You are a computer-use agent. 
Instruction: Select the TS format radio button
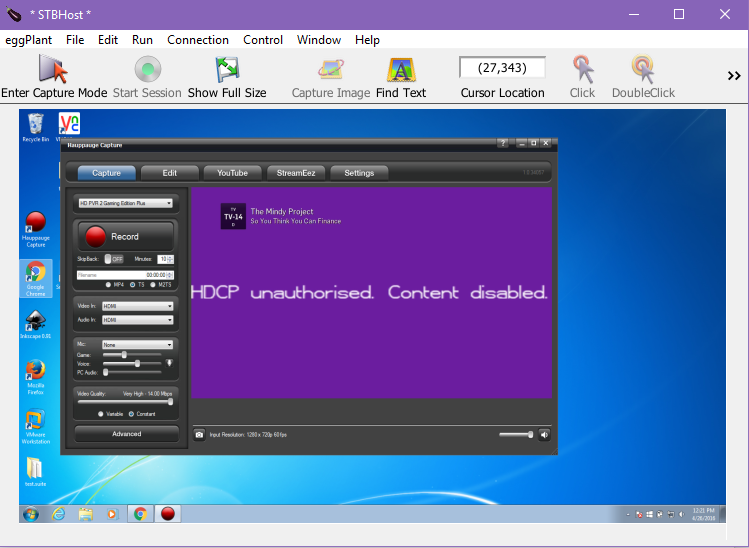point(132,285)
